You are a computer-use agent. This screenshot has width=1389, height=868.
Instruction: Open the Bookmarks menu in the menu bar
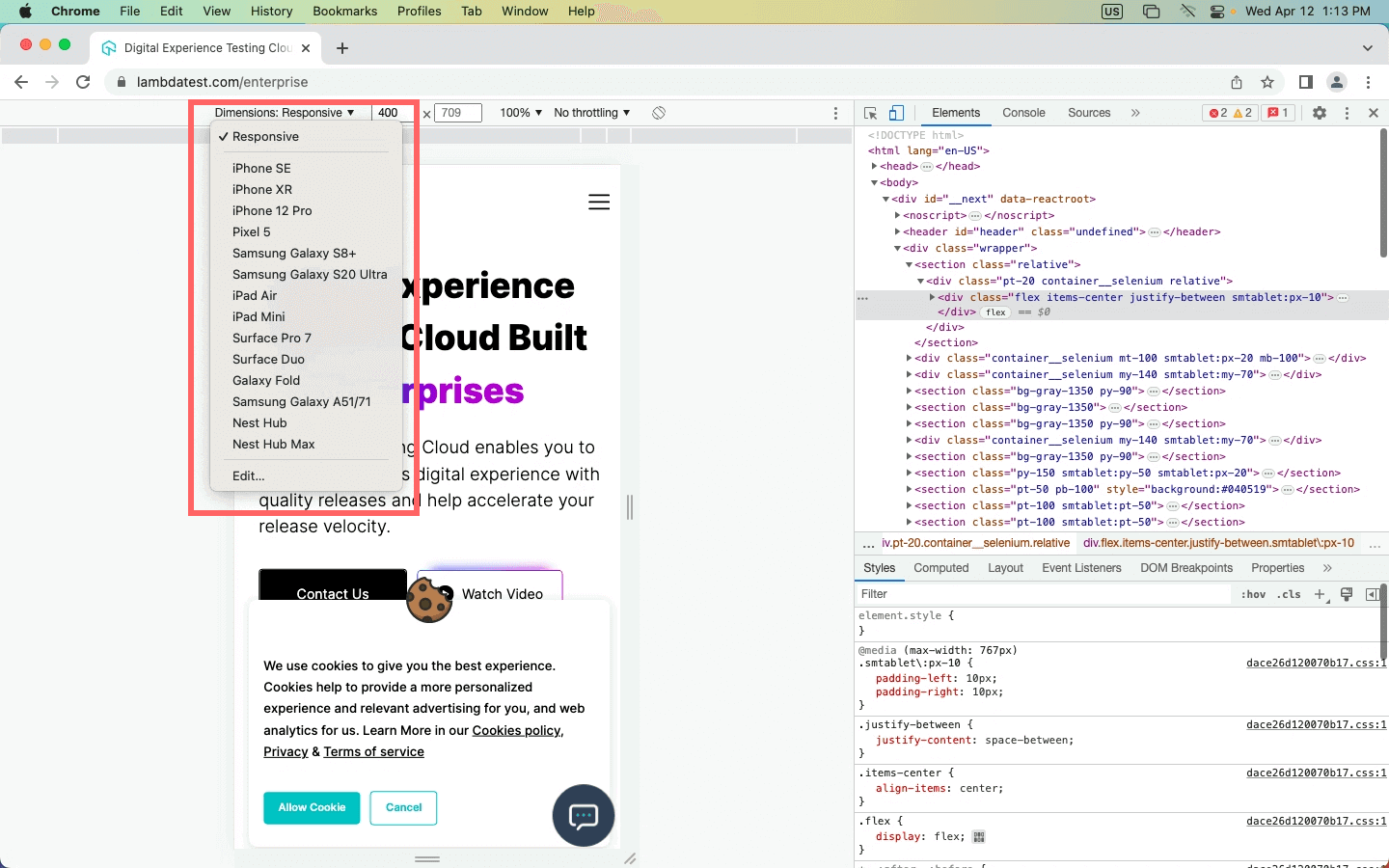click(x=344, y=11)
